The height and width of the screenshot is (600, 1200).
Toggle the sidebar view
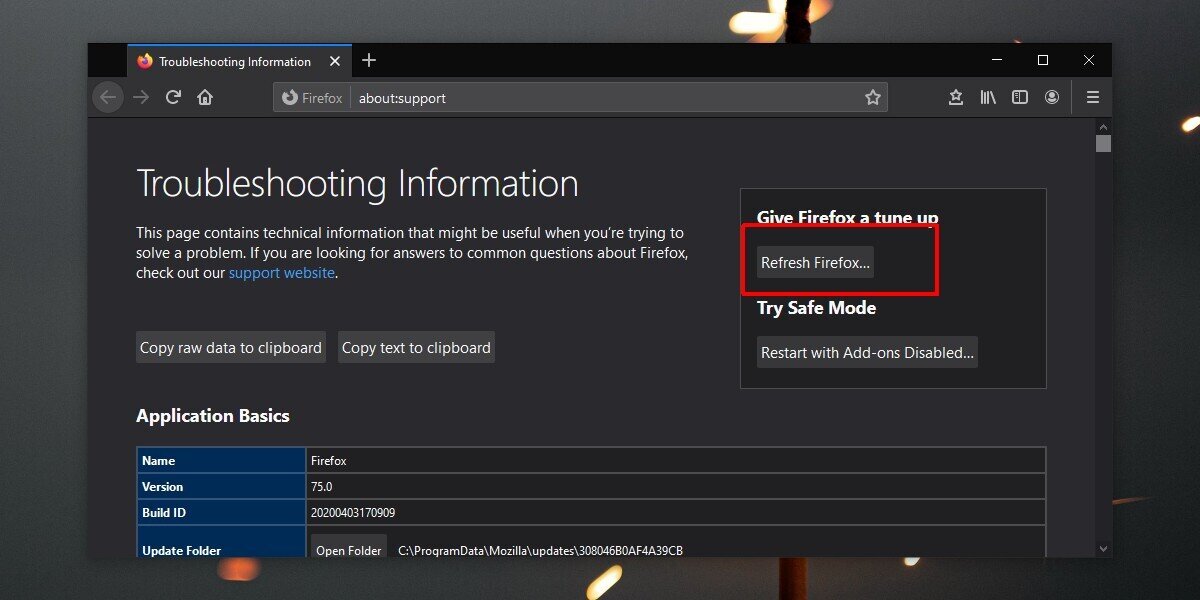(1020, 97)
